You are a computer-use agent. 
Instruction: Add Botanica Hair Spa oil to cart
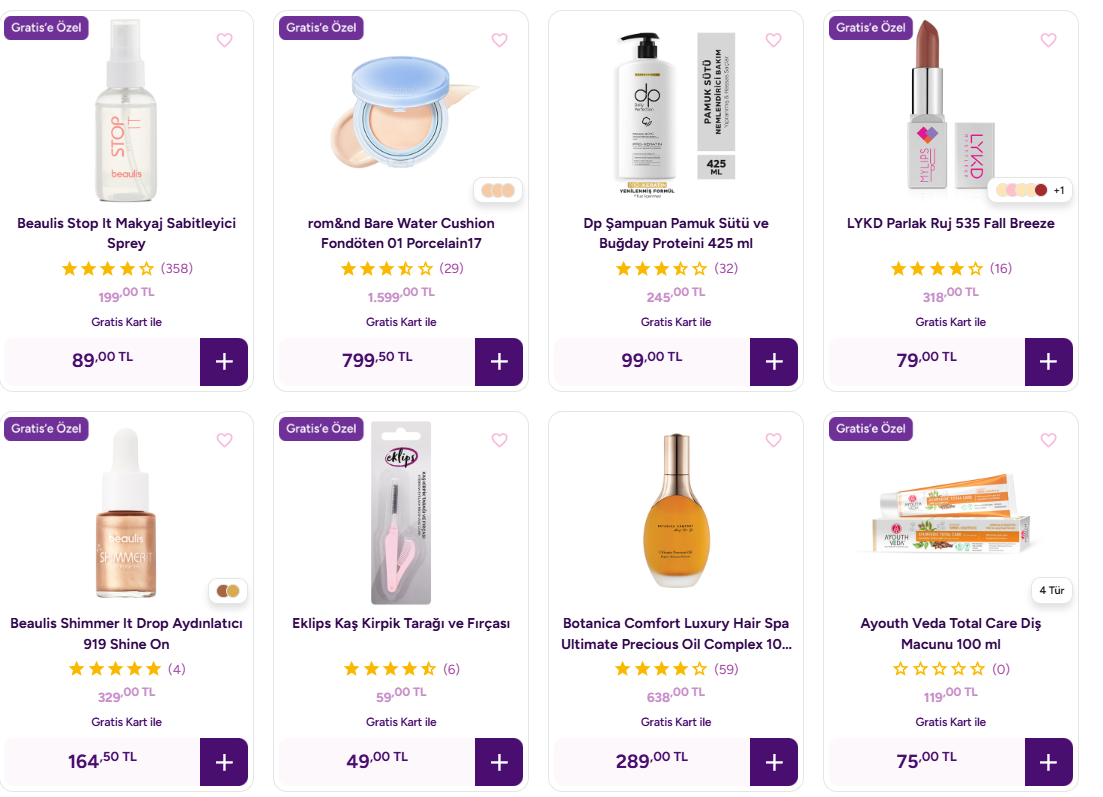point(774,762)
